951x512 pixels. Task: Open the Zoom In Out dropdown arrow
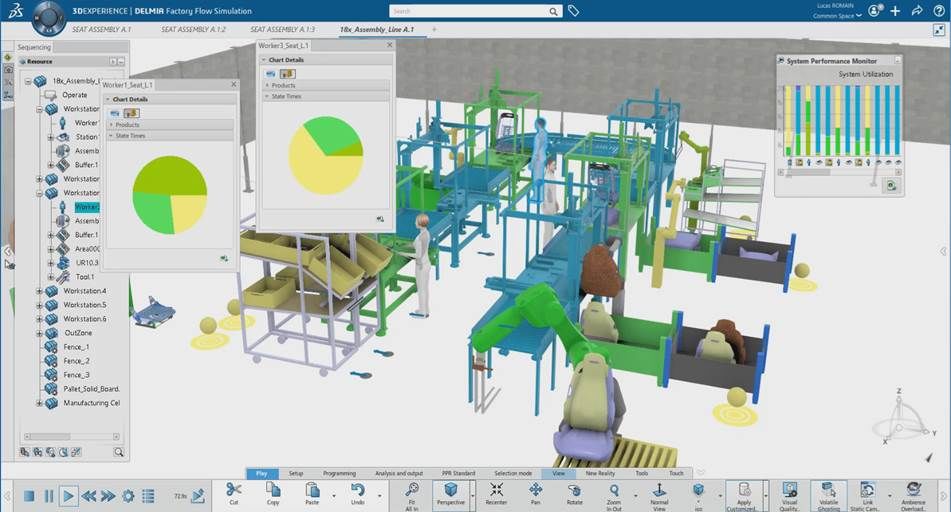636,496
